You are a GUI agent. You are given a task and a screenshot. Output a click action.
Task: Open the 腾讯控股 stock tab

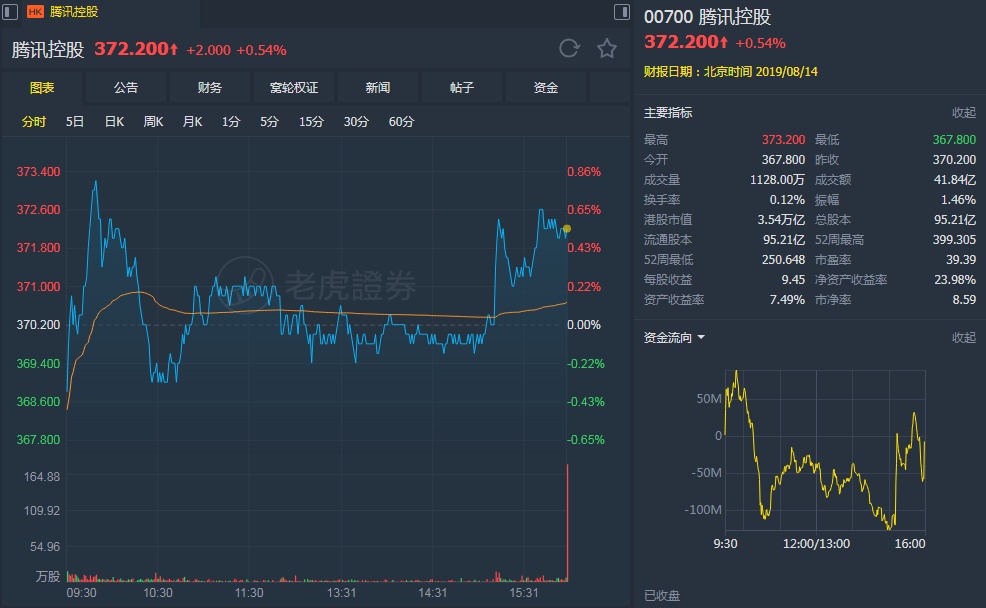point(74,12)
